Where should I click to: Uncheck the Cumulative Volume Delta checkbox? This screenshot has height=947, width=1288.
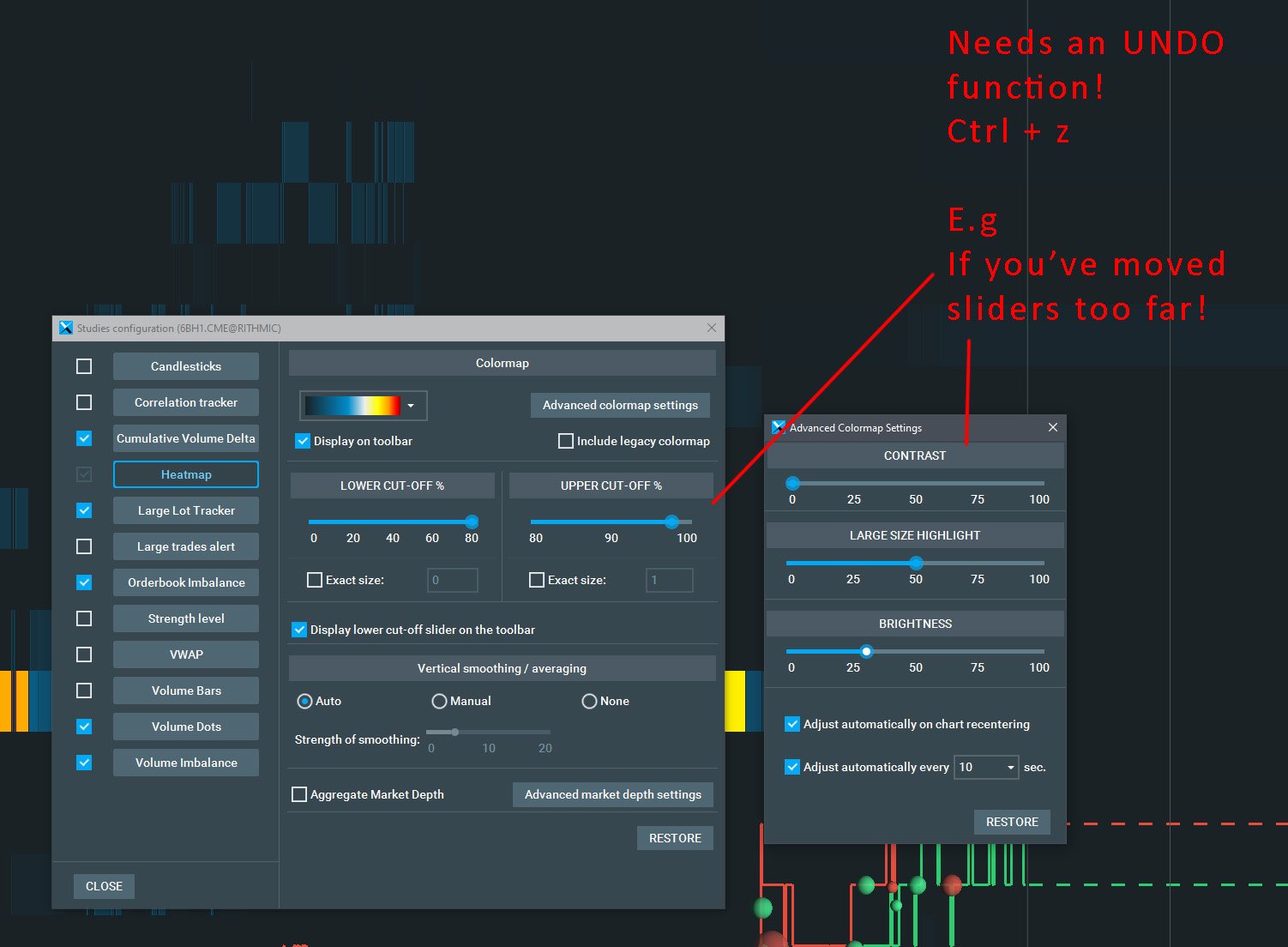84,438
